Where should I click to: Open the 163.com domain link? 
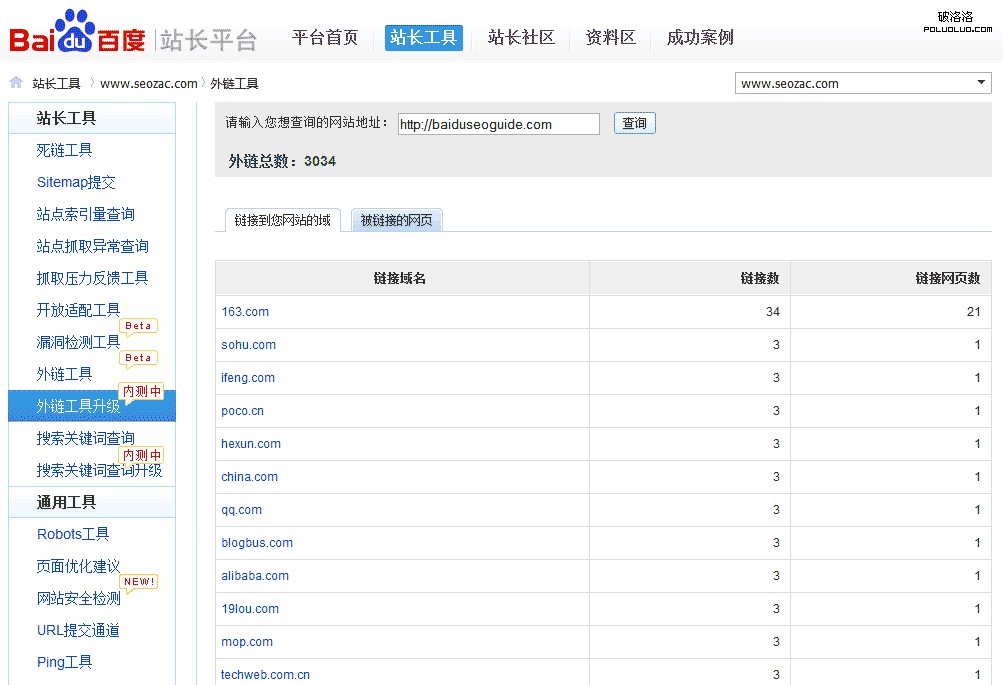tap(245, 312)
